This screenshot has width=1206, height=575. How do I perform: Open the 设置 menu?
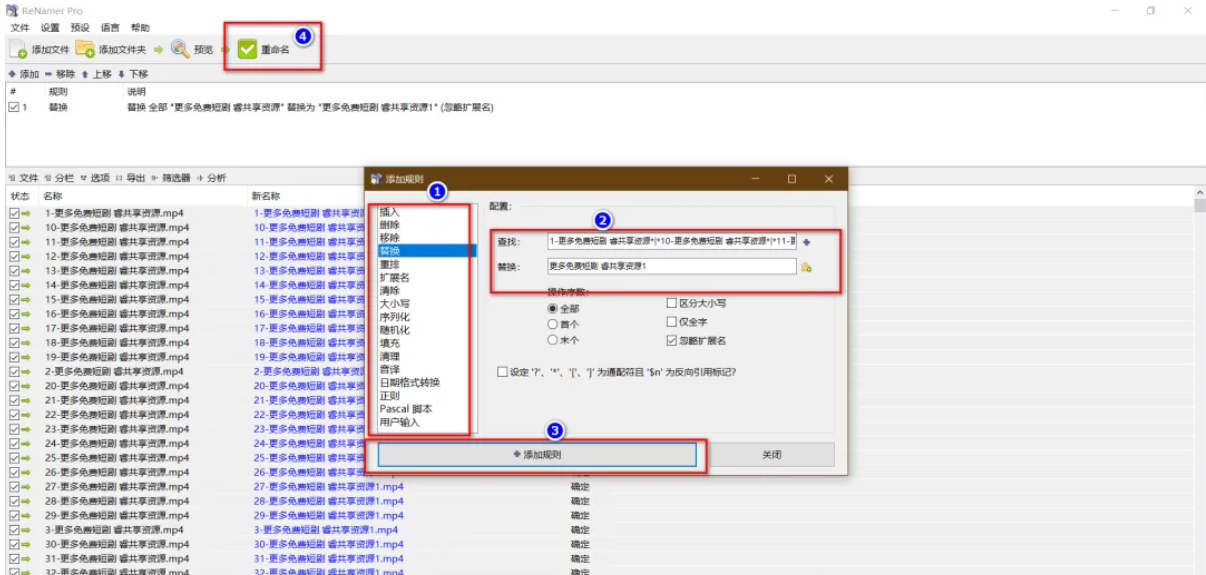(50, 28)
